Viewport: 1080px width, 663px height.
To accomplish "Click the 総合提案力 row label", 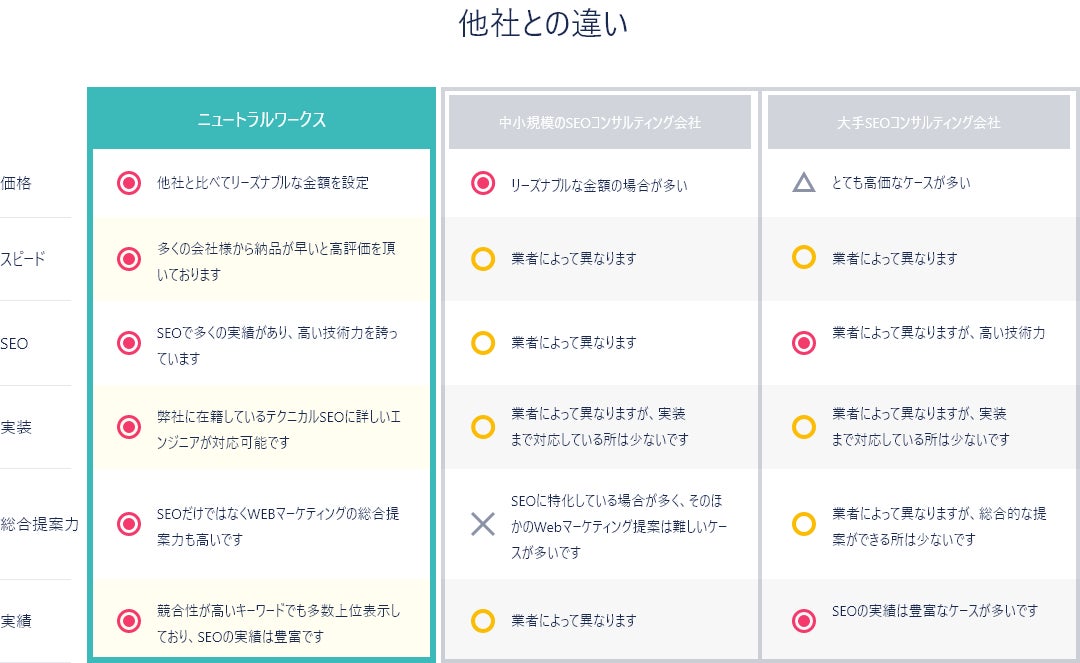I will [39, 524].
